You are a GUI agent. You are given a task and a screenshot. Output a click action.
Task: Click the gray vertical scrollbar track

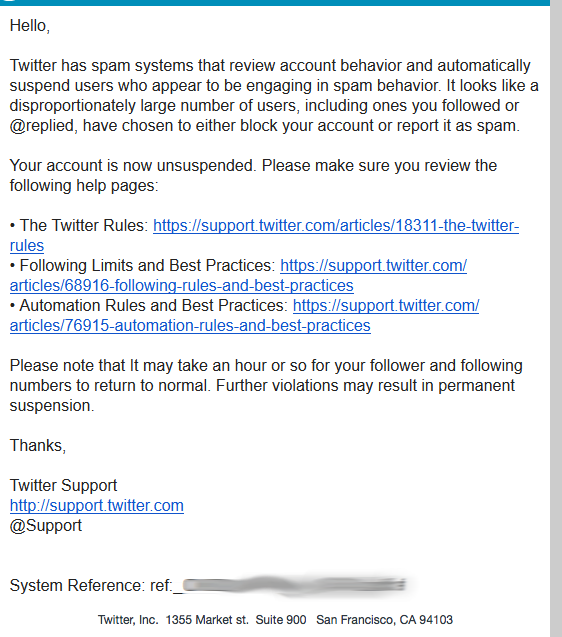pyautogui.click(x=556, y=318)
